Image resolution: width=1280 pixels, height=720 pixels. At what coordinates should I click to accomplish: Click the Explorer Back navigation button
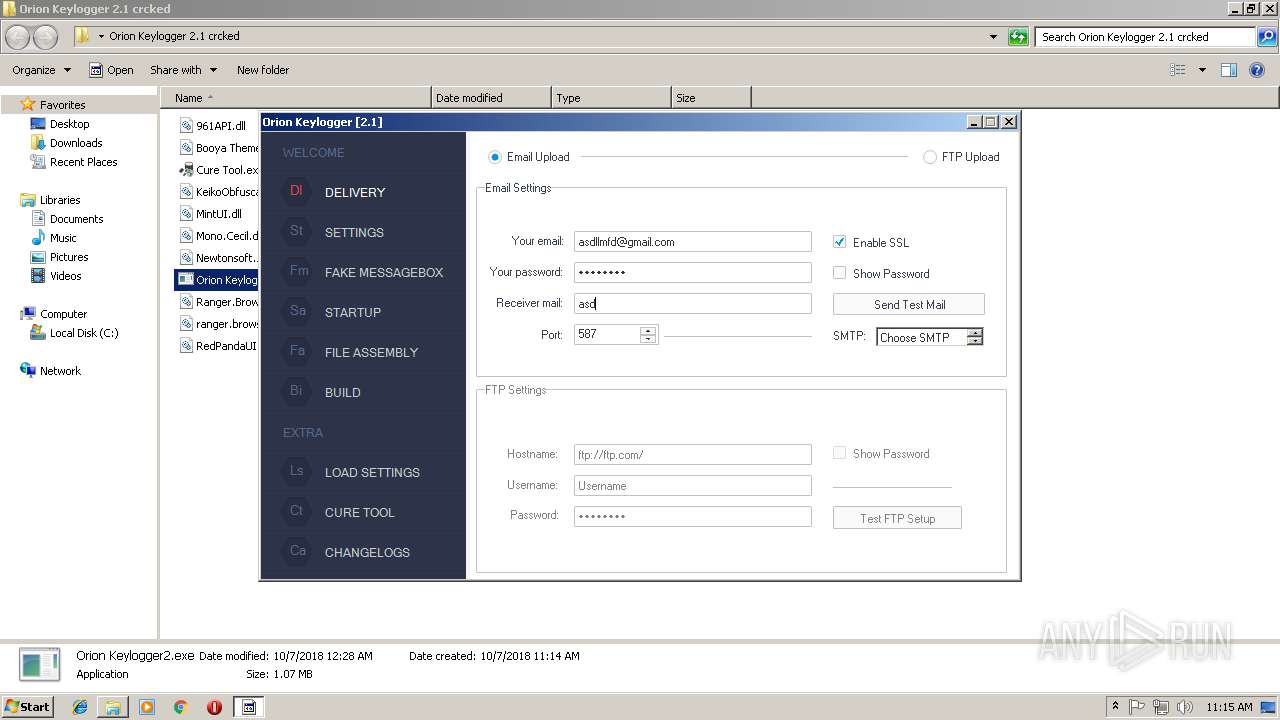pyautogui.click(x=18, y=37)
